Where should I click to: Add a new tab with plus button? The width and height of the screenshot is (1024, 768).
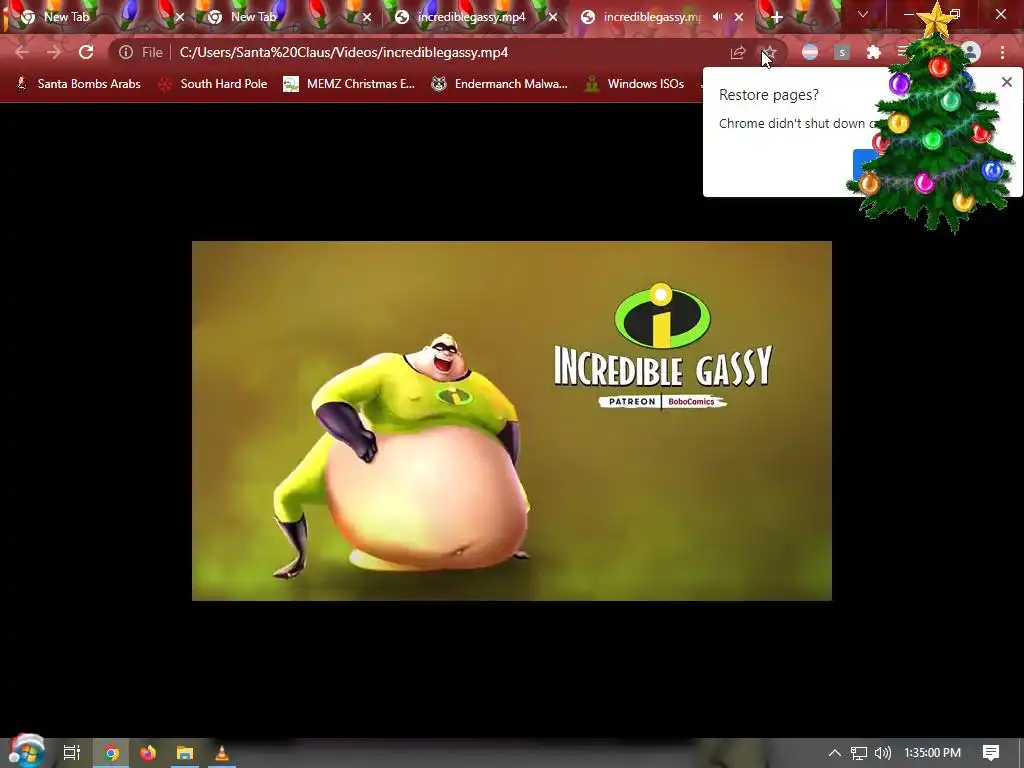(x=776, y=18)
